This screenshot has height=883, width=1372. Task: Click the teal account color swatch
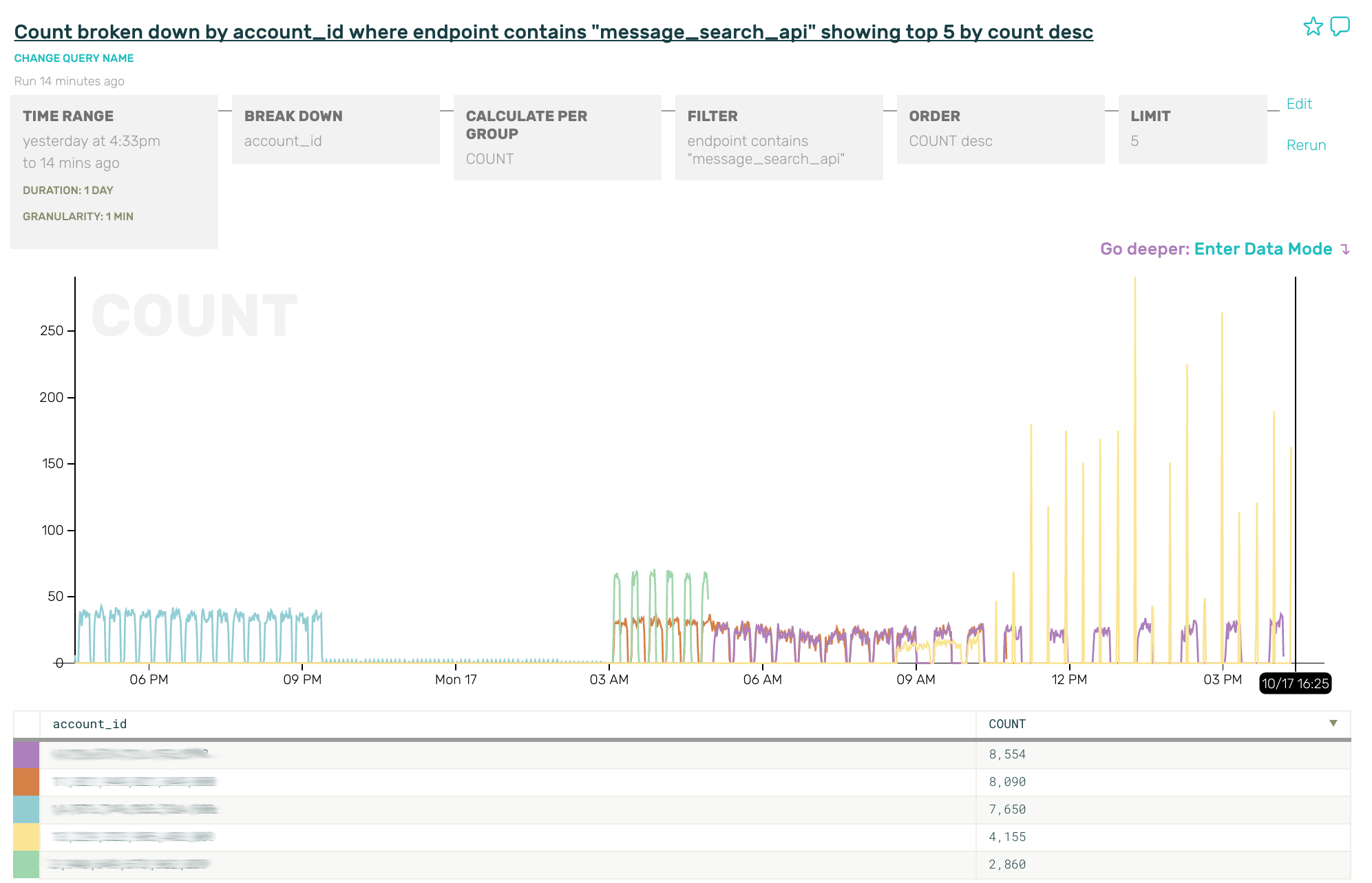(x=26, y=809)
